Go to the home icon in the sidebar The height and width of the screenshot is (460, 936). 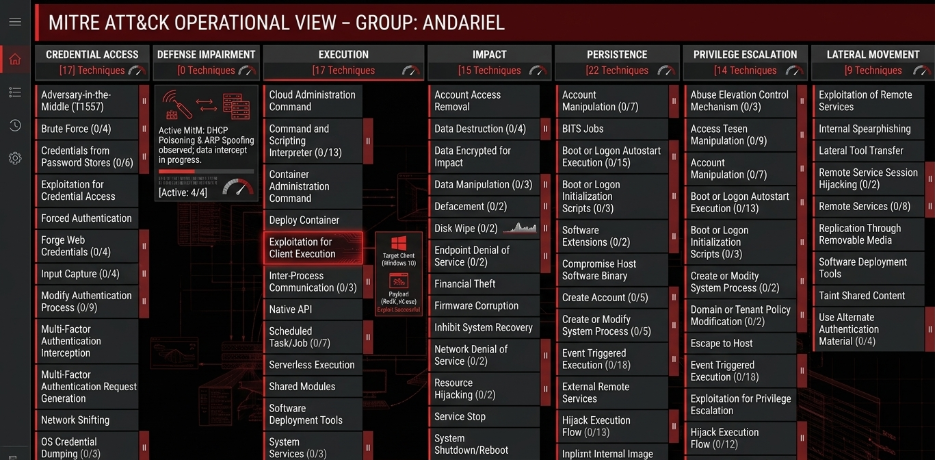coord(15,59)
